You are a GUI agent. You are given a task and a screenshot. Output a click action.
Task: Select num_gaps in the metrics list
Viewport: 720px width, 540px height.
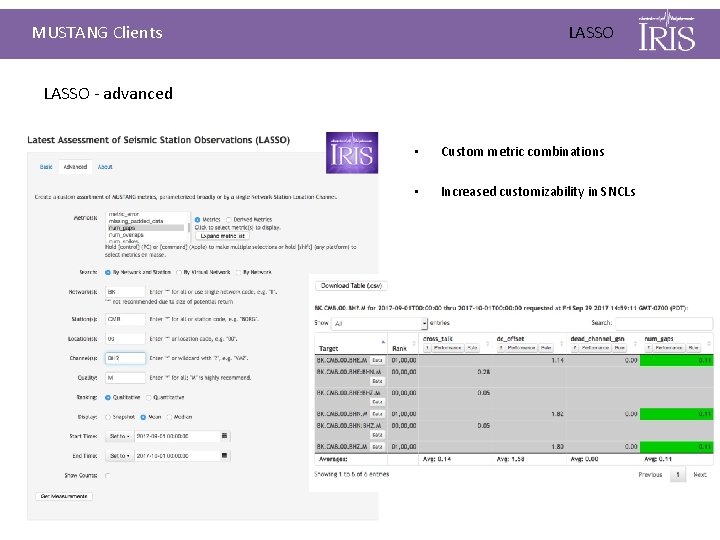146,228
